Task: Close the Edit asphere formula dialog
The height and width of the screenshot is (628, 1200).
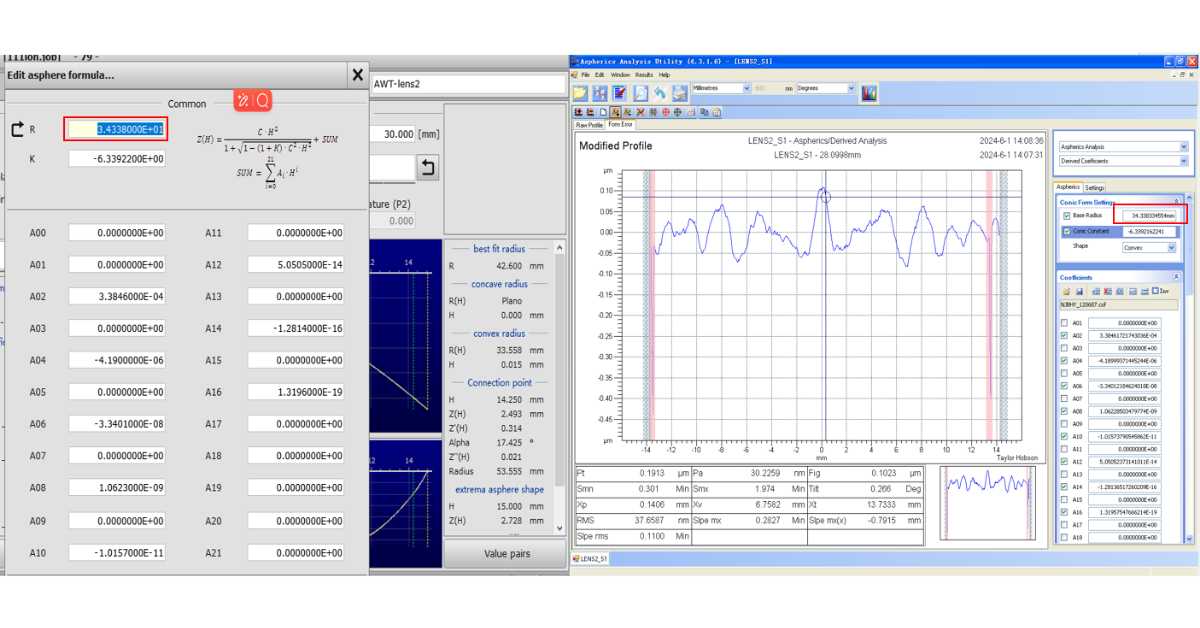Action: [x=357, y=75]
